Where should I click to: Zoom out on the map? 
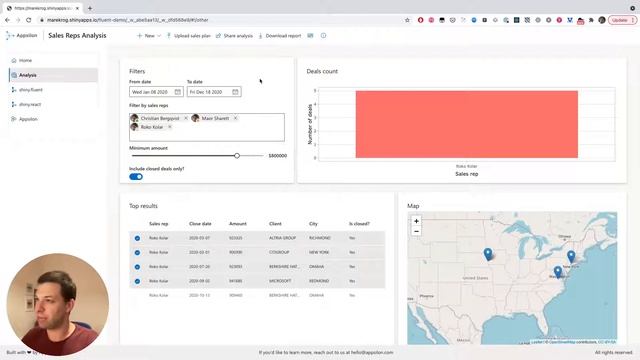416,231
